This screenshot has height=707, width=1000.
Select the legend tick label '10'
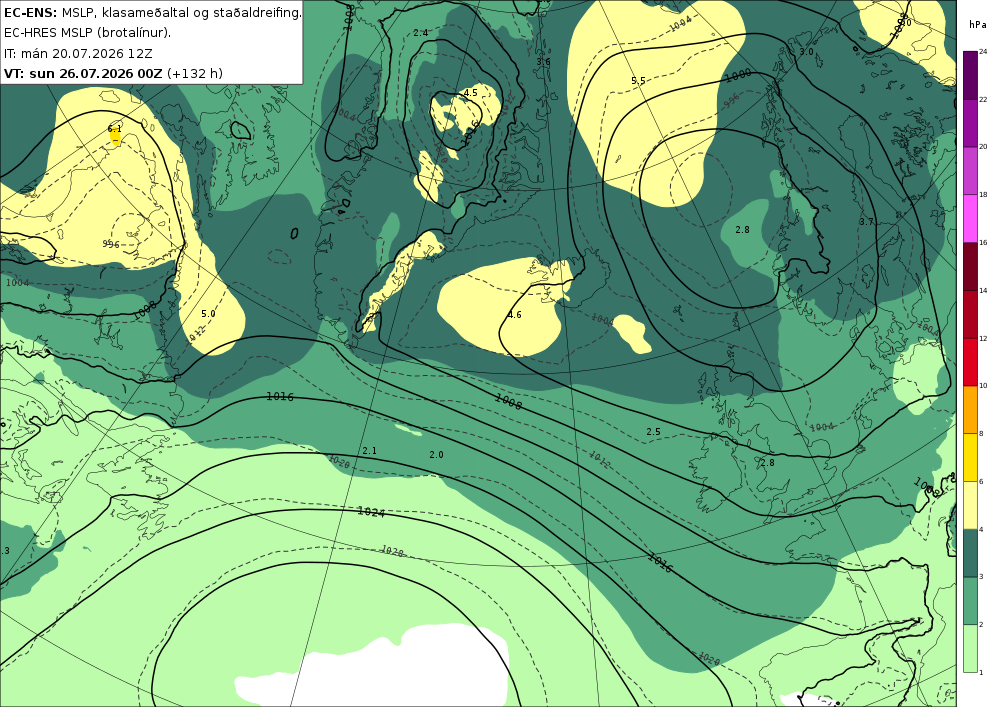click(983, 386)
